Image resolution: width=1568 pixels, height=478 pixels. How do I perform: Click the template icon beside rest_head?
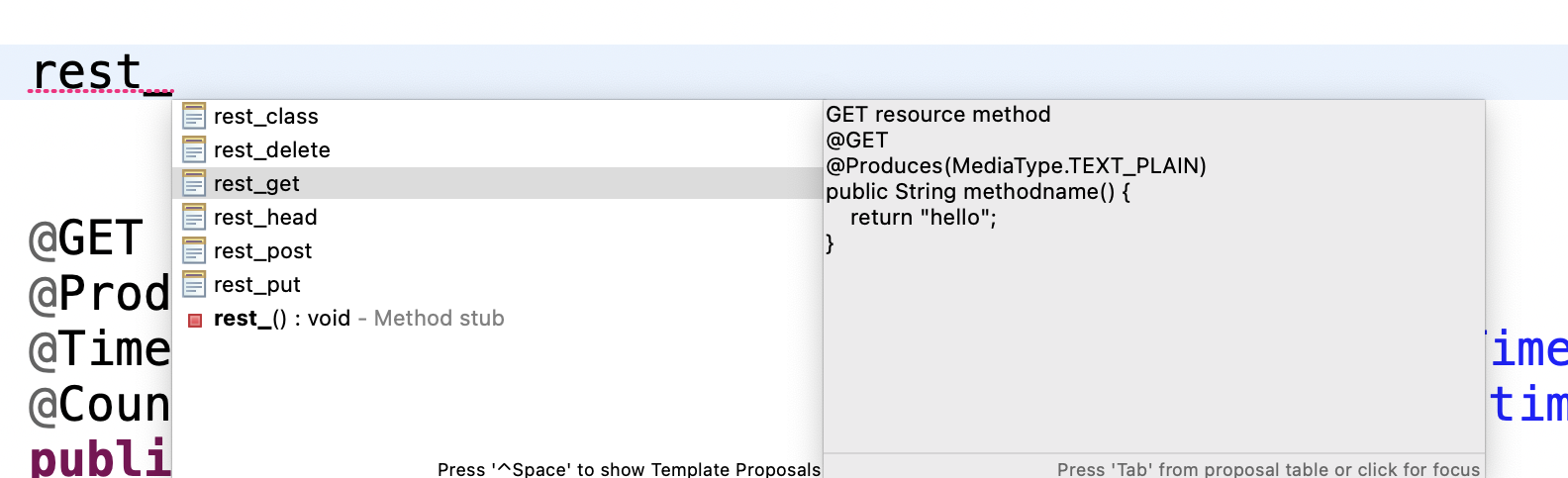click(x=194, y=218)
